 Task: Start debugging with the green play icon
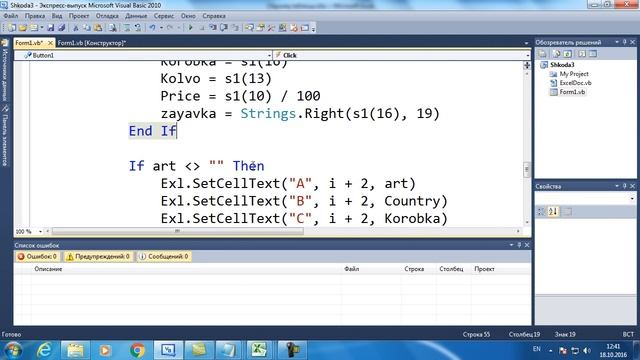click(190, 28)
